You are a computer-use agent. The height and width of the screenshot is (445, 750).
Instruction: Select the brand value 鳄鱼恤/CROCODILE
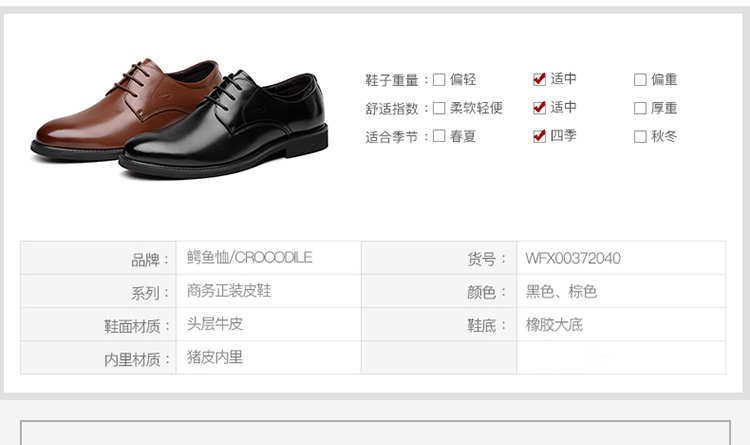tap(249, 257)
